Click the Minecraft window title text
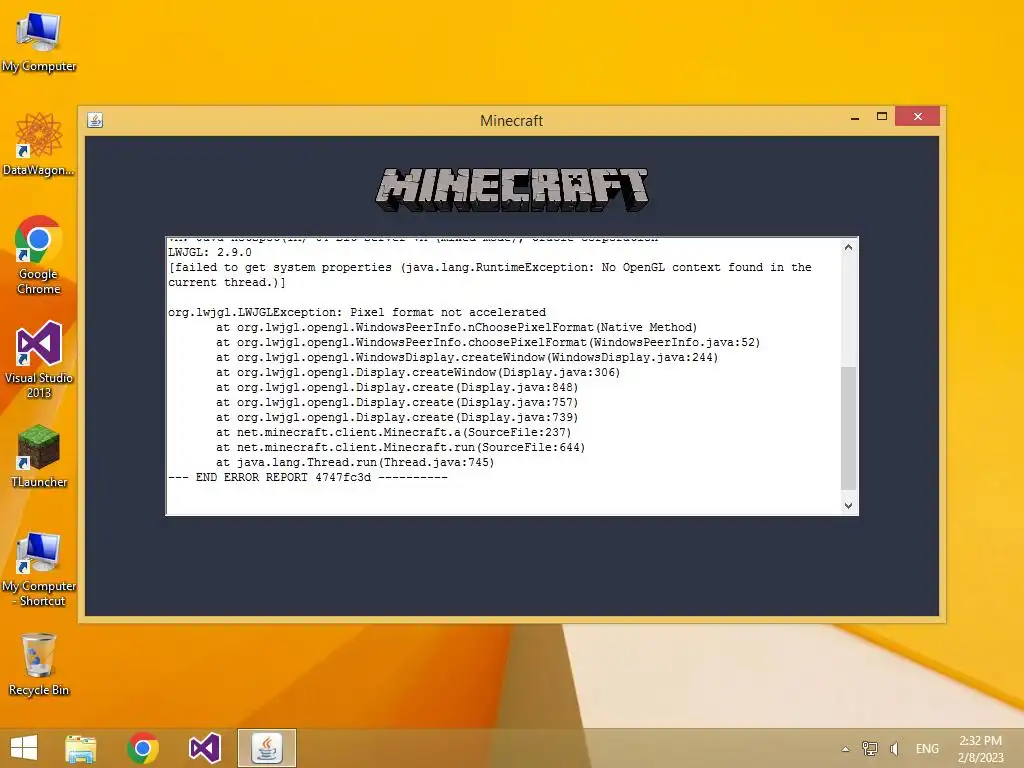Screen dimensions: 1024x768 (x=511, y=121)
